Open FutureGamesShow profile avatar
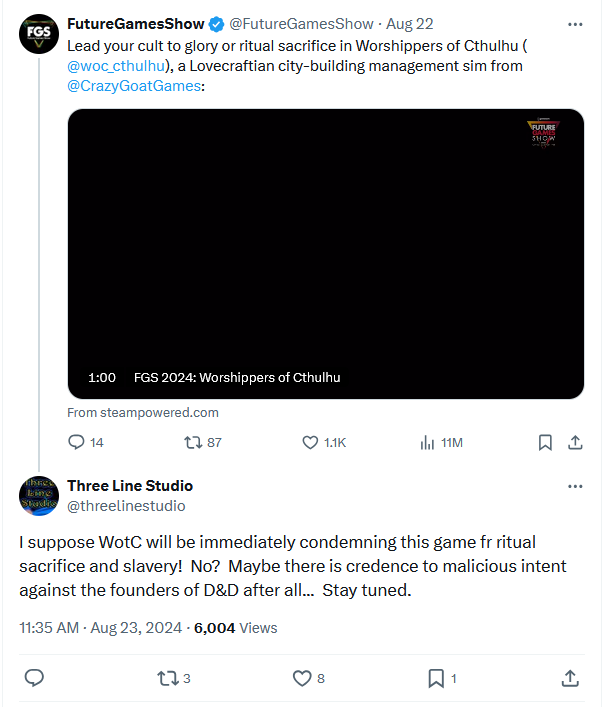609x707 pixels. (x=39, y=35)
